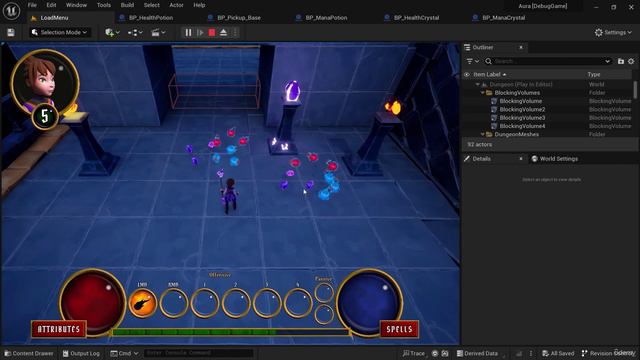Click the level 5 badge

45,117
